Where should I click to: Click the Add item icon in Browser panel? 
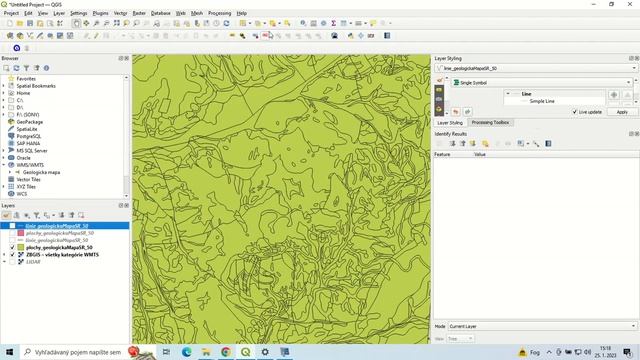point(6,68)
